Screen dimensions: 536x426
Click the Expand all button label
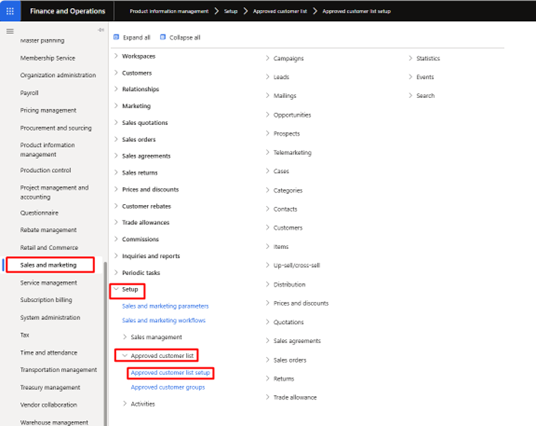pos(136,38)
